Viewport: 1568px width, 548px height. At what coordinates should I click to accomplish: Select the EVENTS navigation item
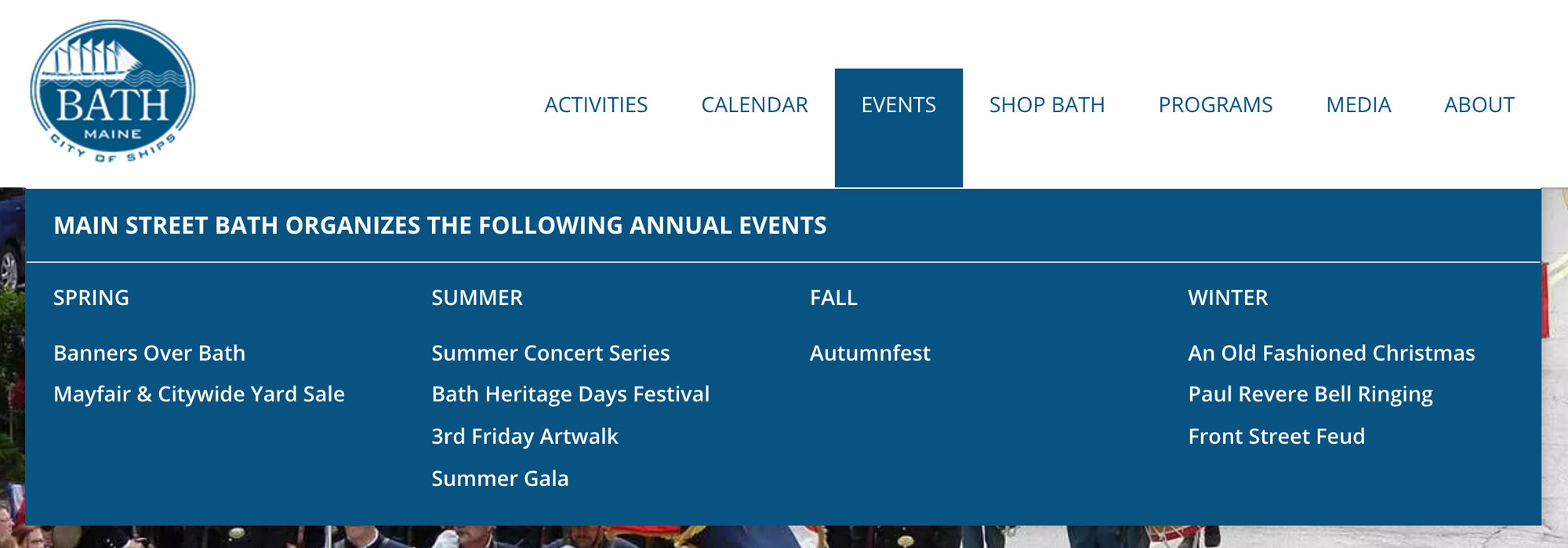[898, 104]
